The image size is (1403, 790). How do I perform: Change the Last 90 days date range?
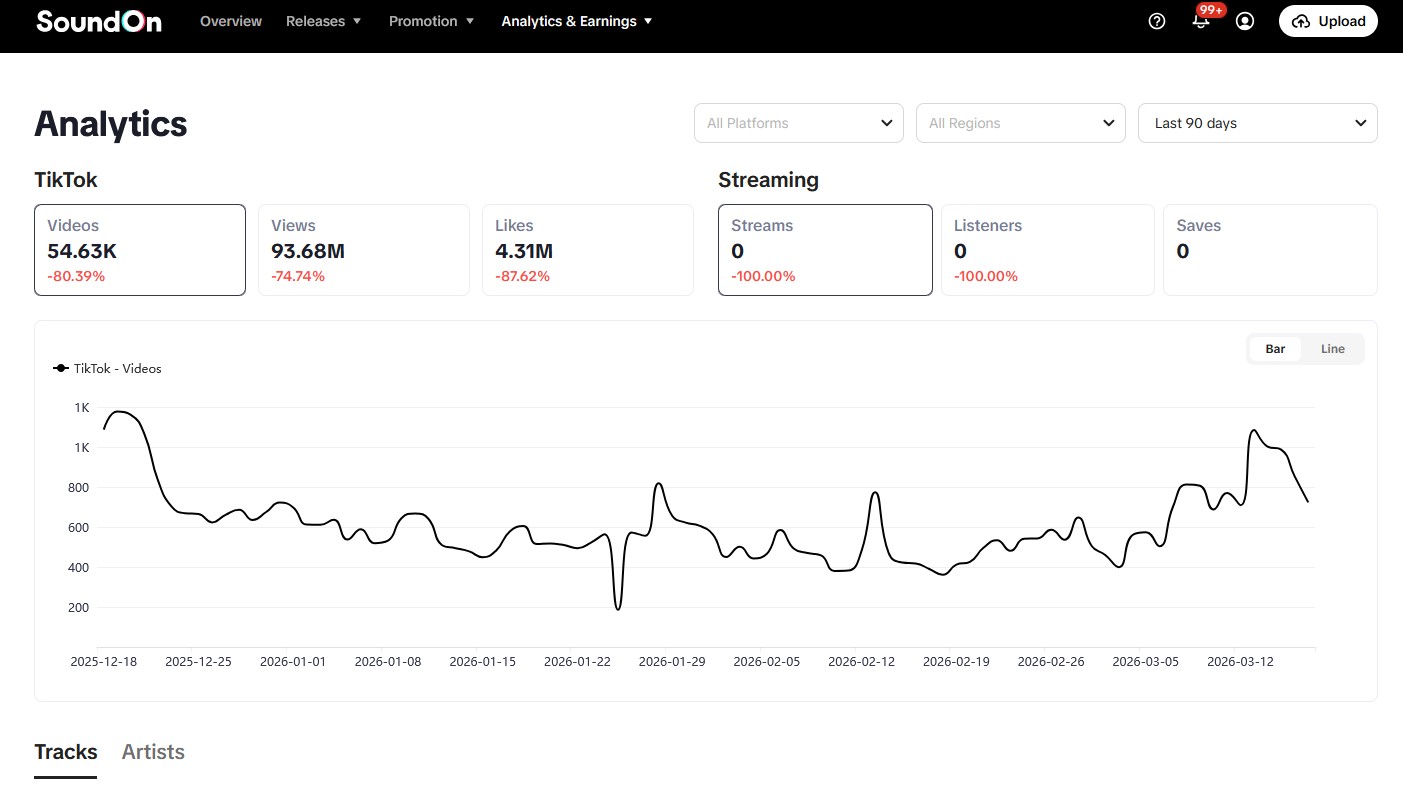click(x=1257, y=122)
